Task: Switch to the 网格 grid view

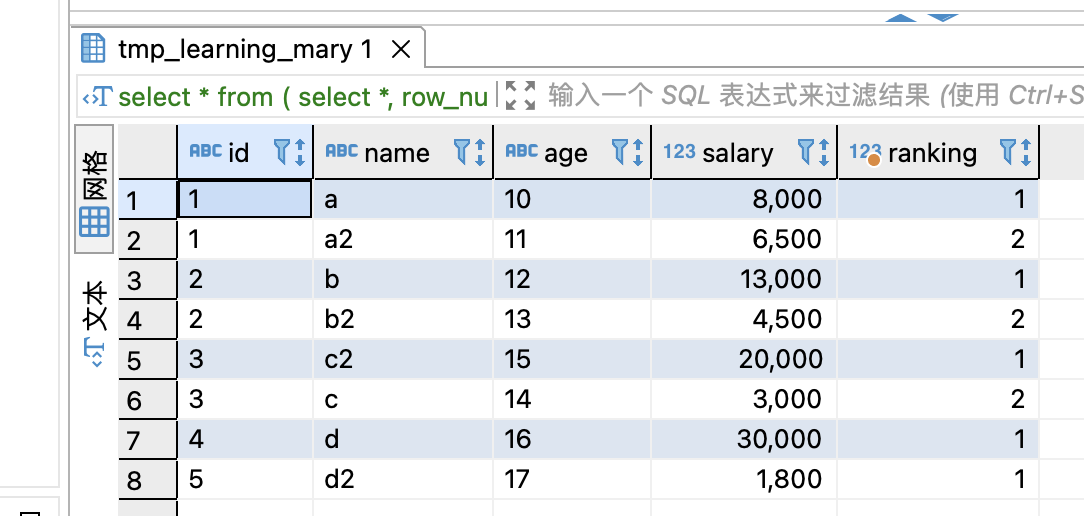Action: click(x=95, y=195)
